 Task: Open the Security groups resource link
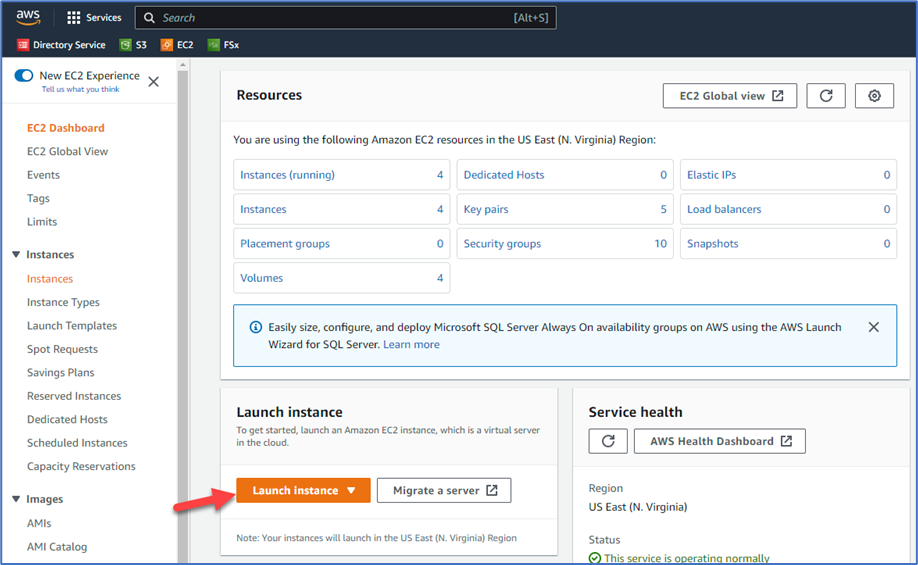[502, 244]
